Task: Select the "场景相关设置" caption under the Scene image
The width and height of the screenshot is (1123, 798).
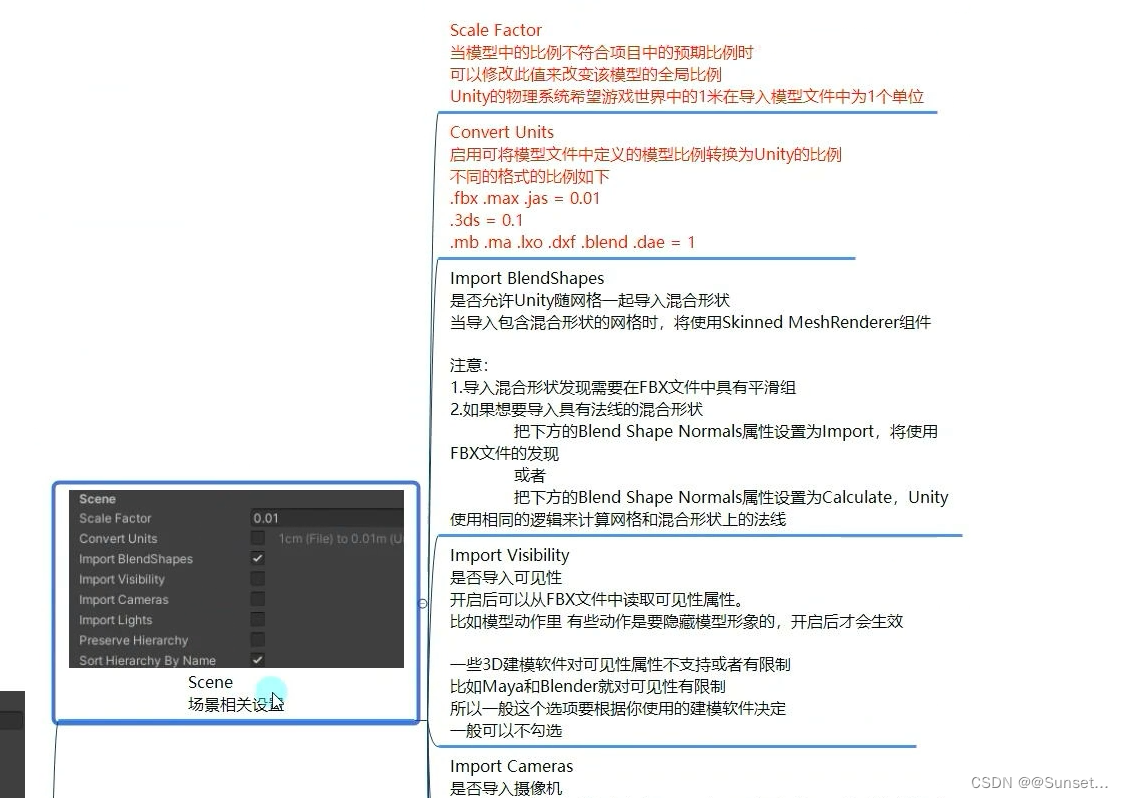Action: (x=236, y=704)
